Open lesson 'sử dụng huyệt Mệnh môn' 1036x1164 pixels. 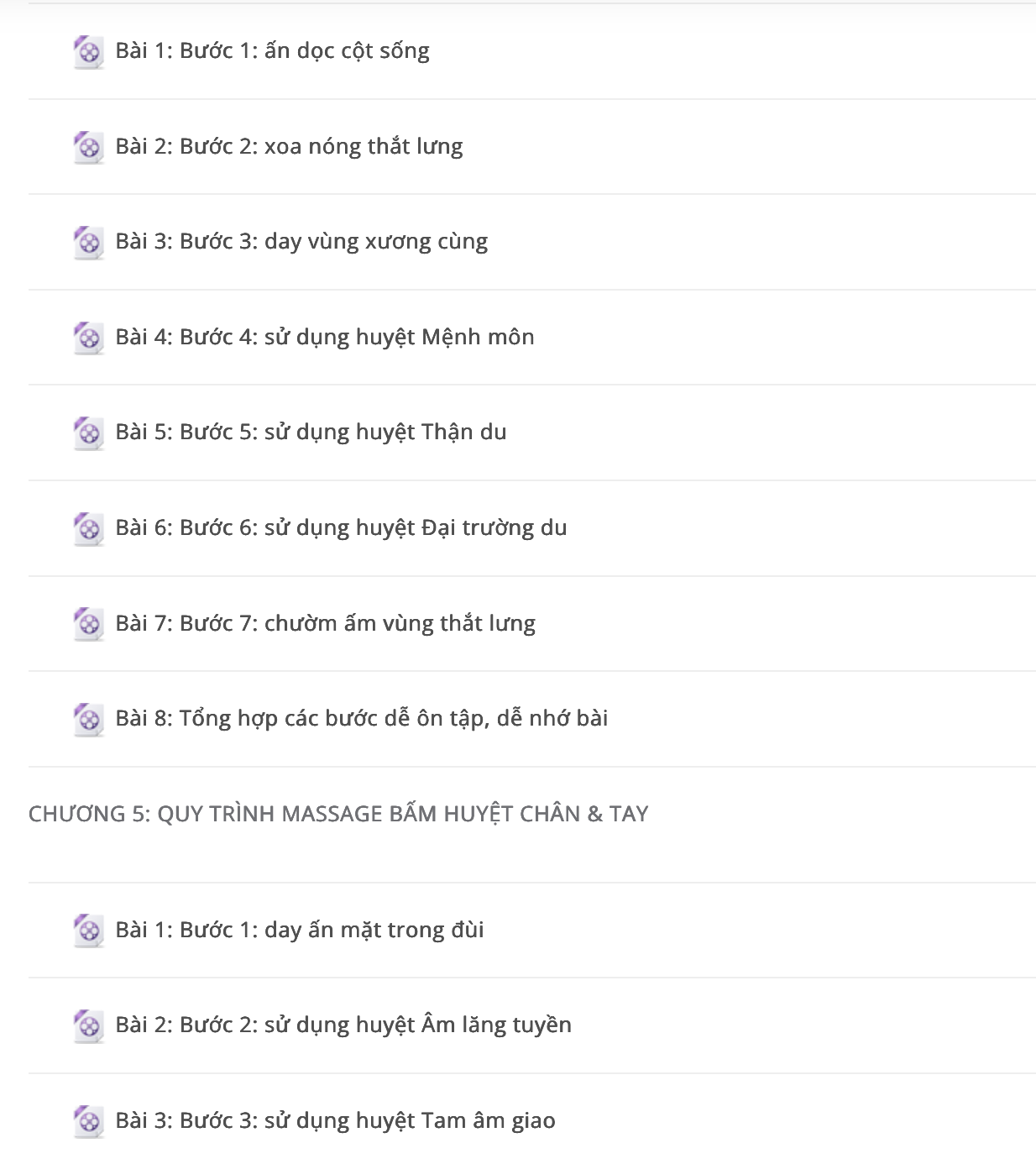325,338
